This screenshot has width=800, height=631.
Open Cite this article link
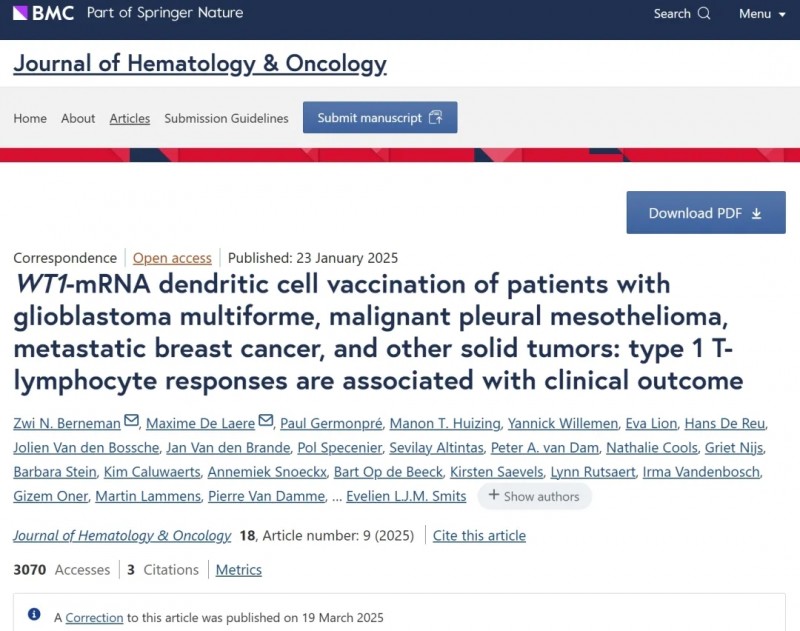[479, 536]
